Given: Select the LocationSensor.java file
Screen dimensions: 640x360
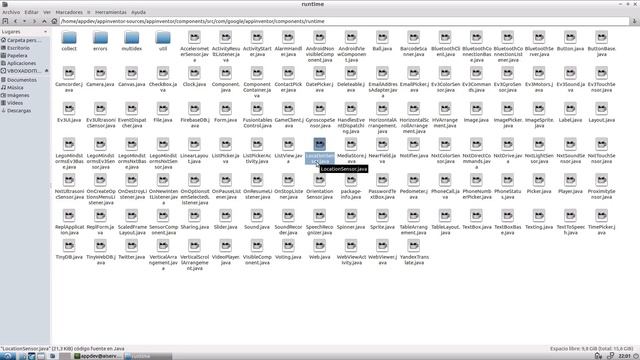Looking at the screenshot, I should pyautogui.click(x=320, y=150).
